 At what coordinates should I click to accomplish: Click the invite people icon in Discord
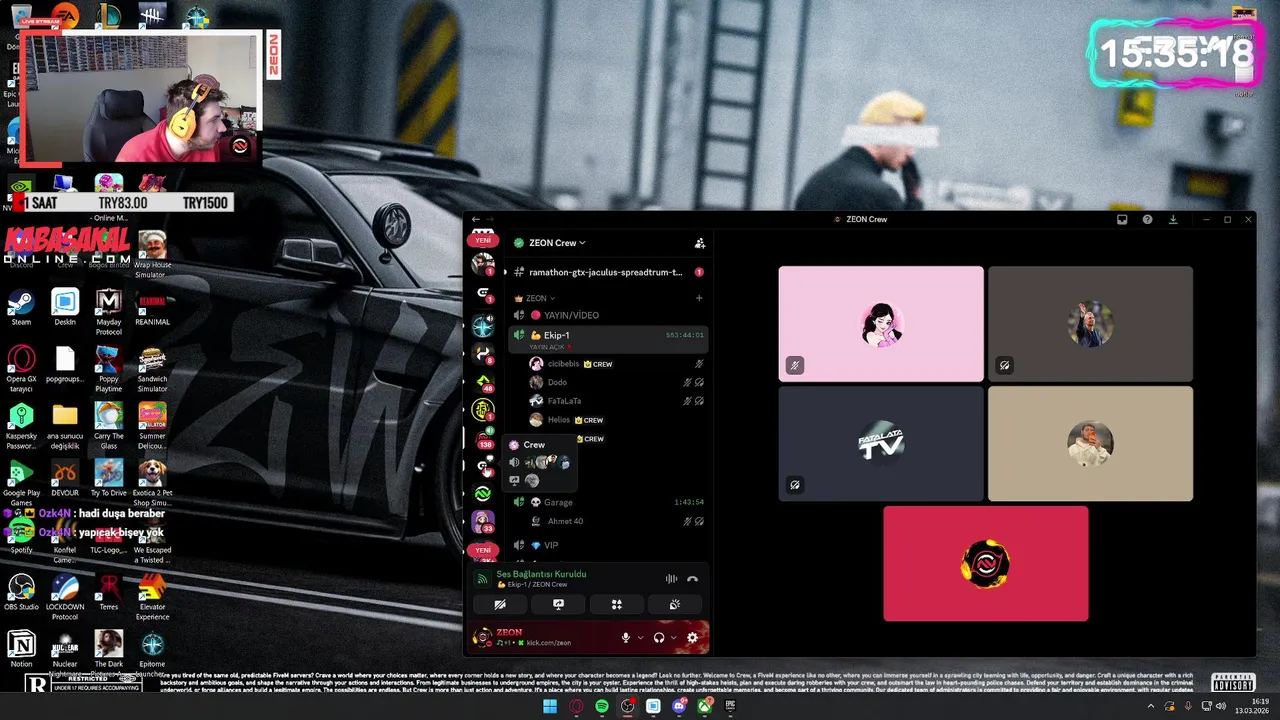coord(699,243)
